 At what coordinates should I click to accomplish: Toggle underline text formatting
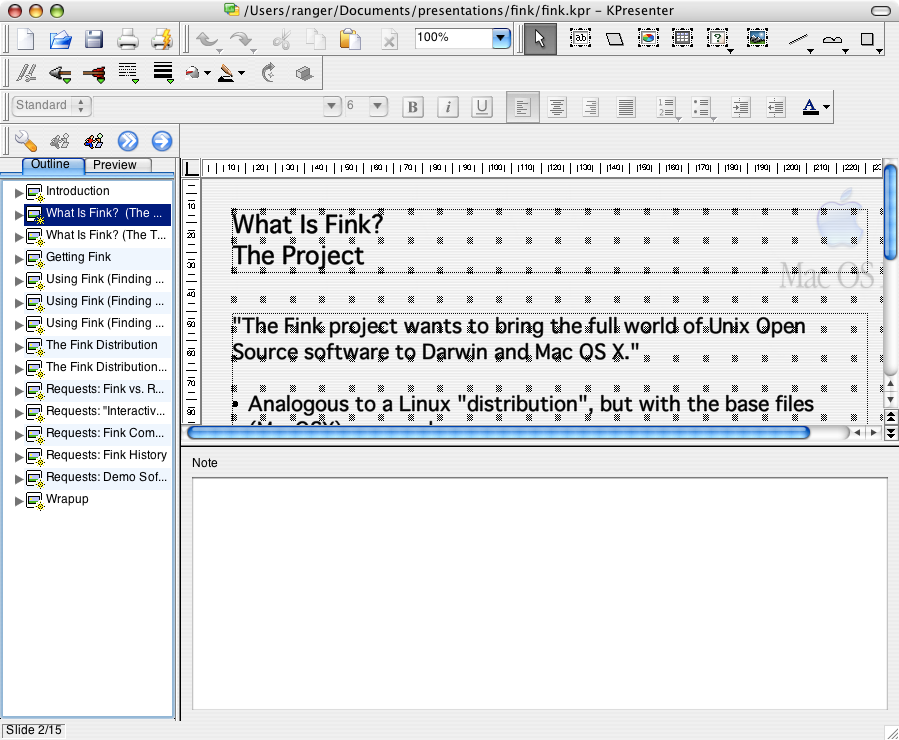[x=482, y=107]
